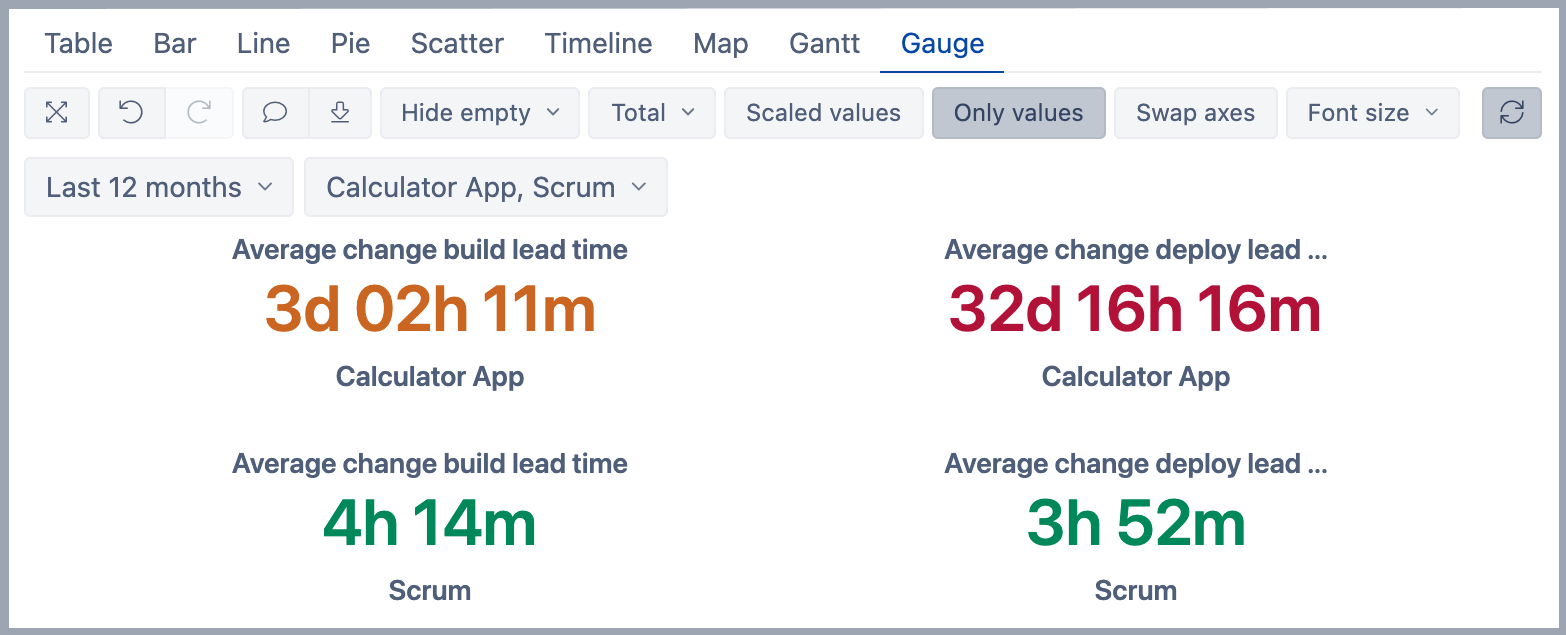Open the comment bubble icon
Image resolution: width=1566 pixels, height=635 pixels.
(x=275, y=113)
